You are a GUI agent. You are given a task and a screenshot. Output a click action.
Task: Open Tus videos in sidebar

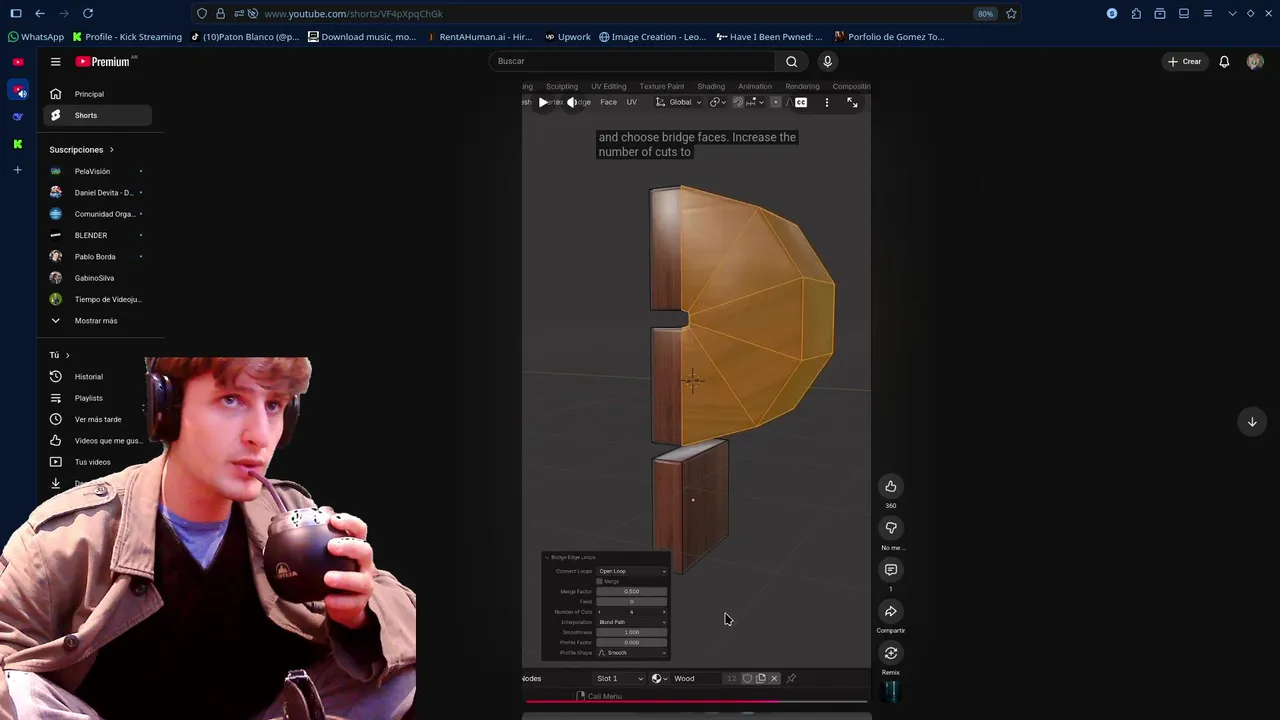point(97,462)
